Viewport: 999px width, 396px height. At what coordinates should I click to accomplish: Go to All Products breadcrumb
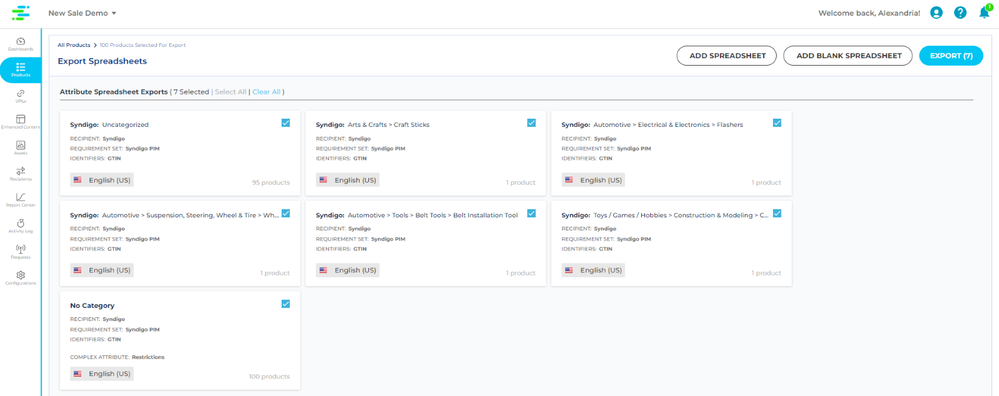coord(74,45)
